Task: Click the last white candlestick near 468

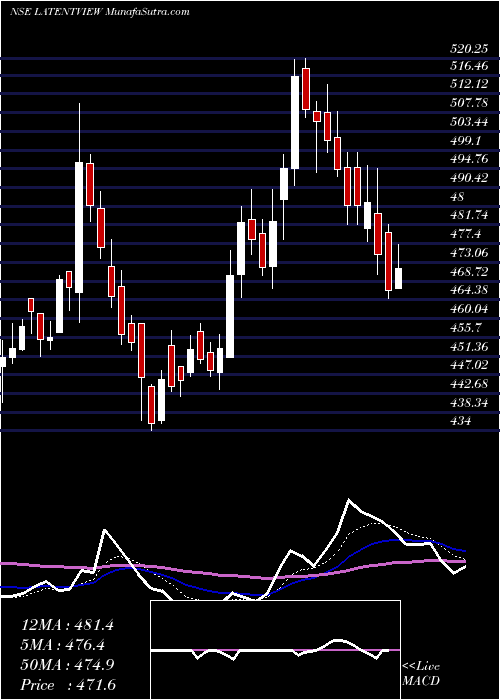Action: click(x=398, y=279)
